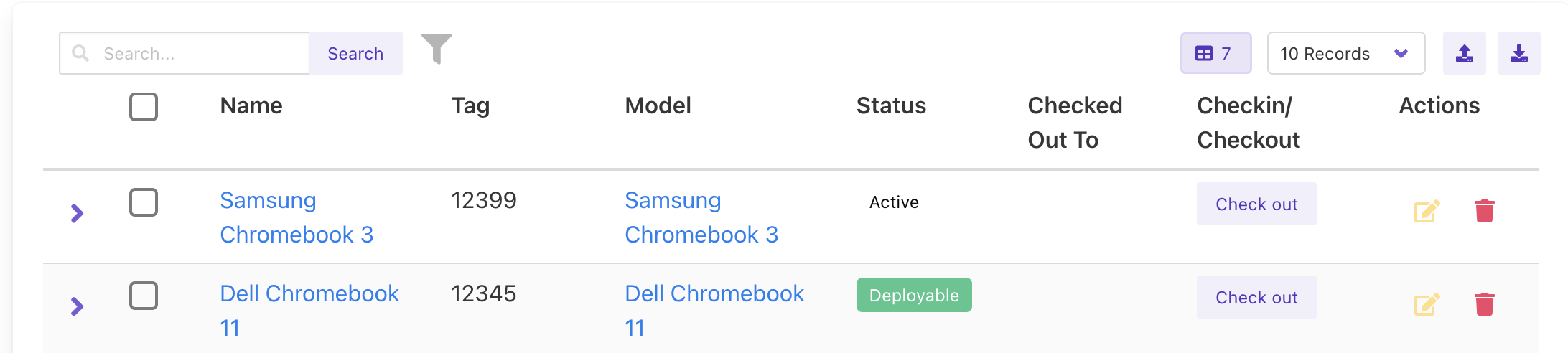Open the 10 Records per-page dropdown
1568x353 pixels.
pos(1345,53)
